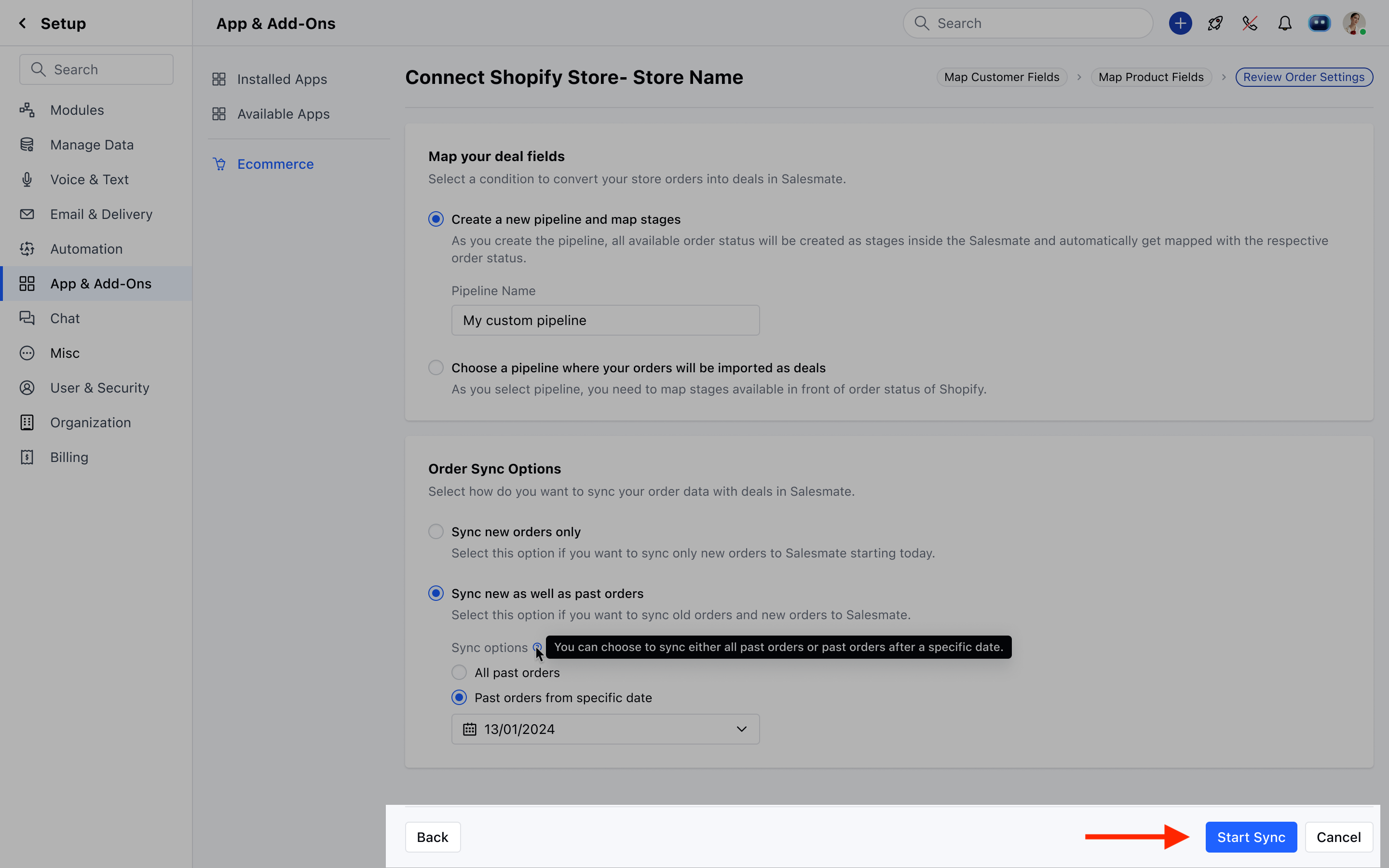Select Choose a pipeline for imported orders
1389x868 pixels.
436,367
